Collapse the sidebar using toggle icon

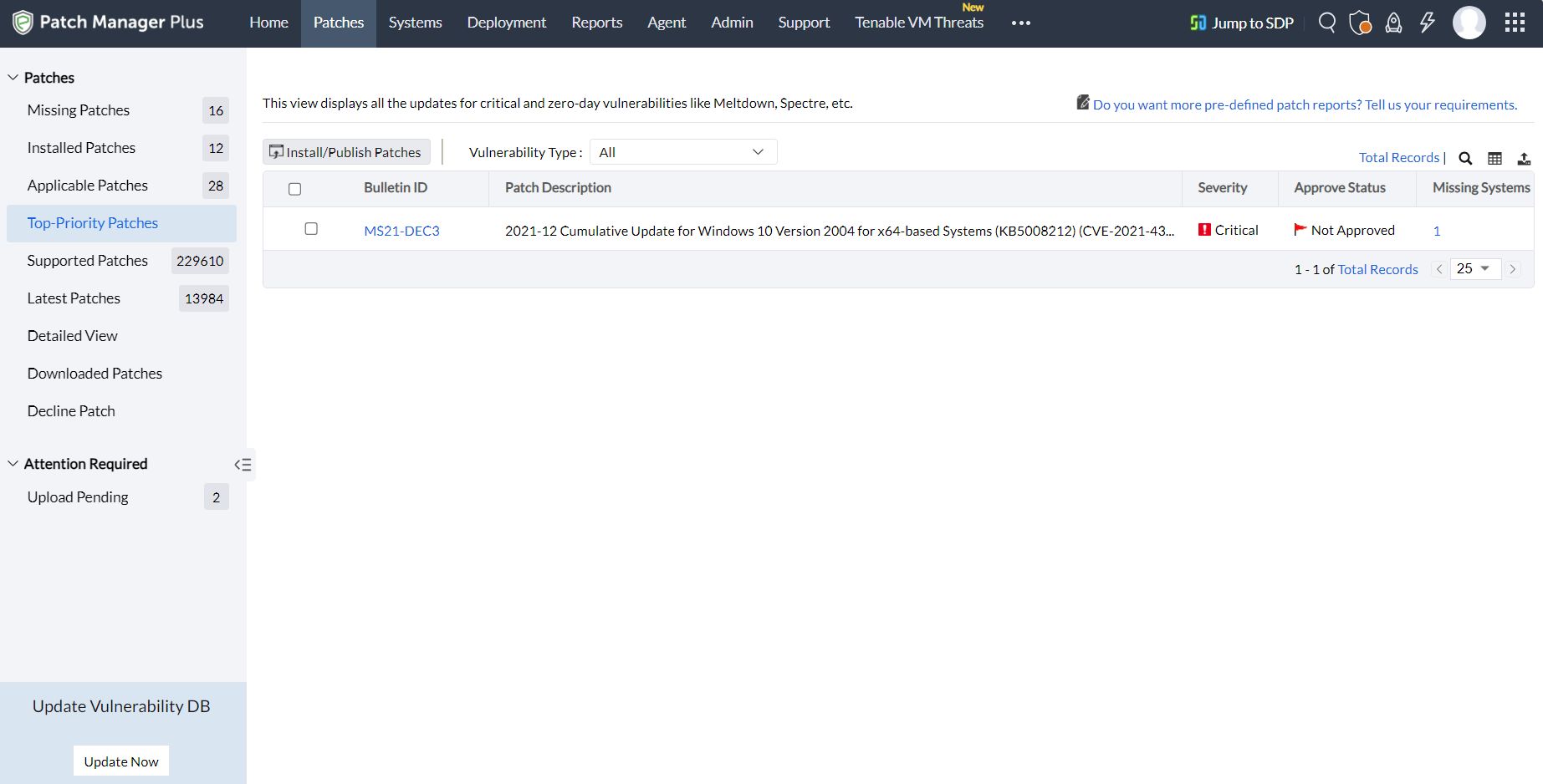tap(243, 465)
